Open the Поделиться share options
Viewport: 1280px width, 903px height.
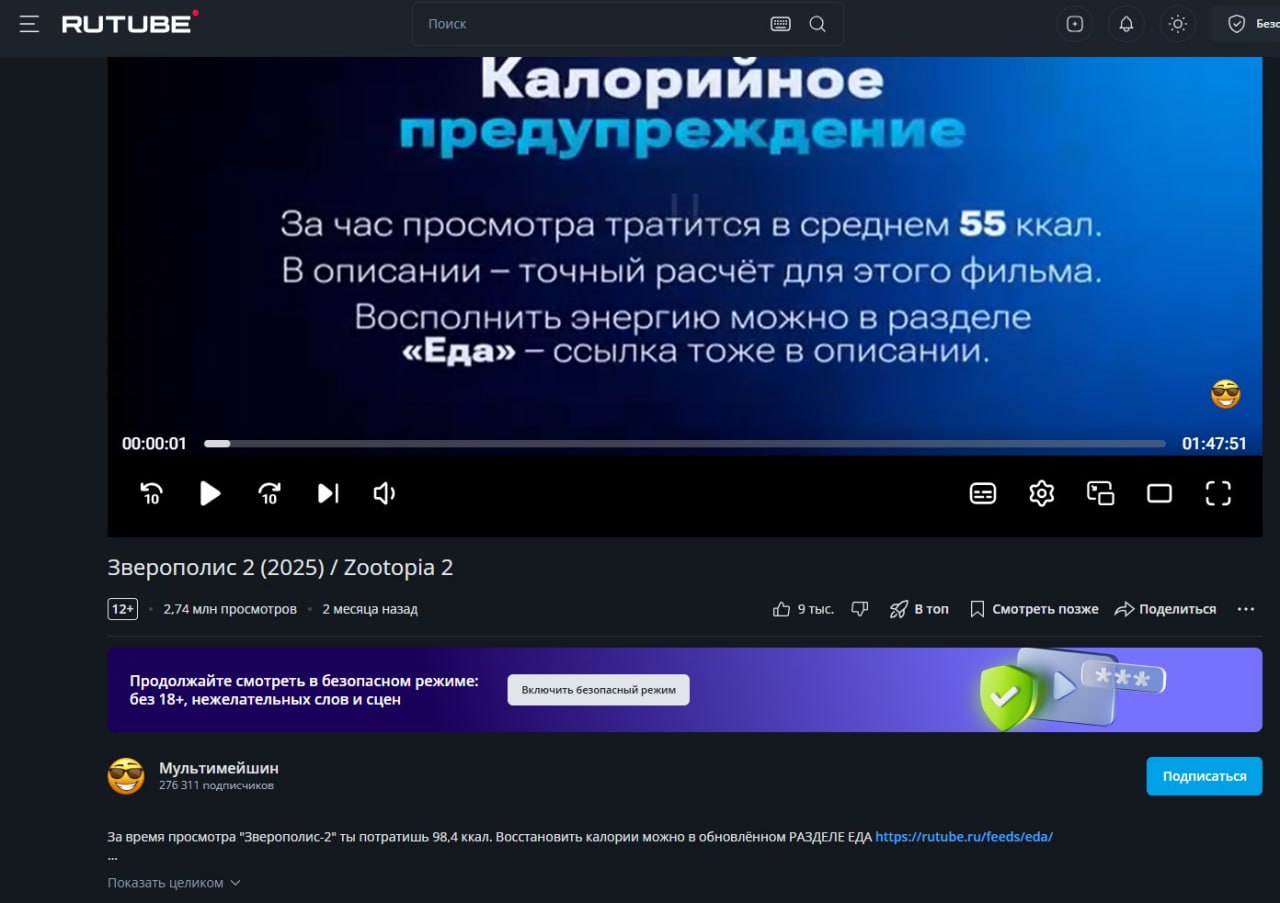click(x=1166, y=609)
